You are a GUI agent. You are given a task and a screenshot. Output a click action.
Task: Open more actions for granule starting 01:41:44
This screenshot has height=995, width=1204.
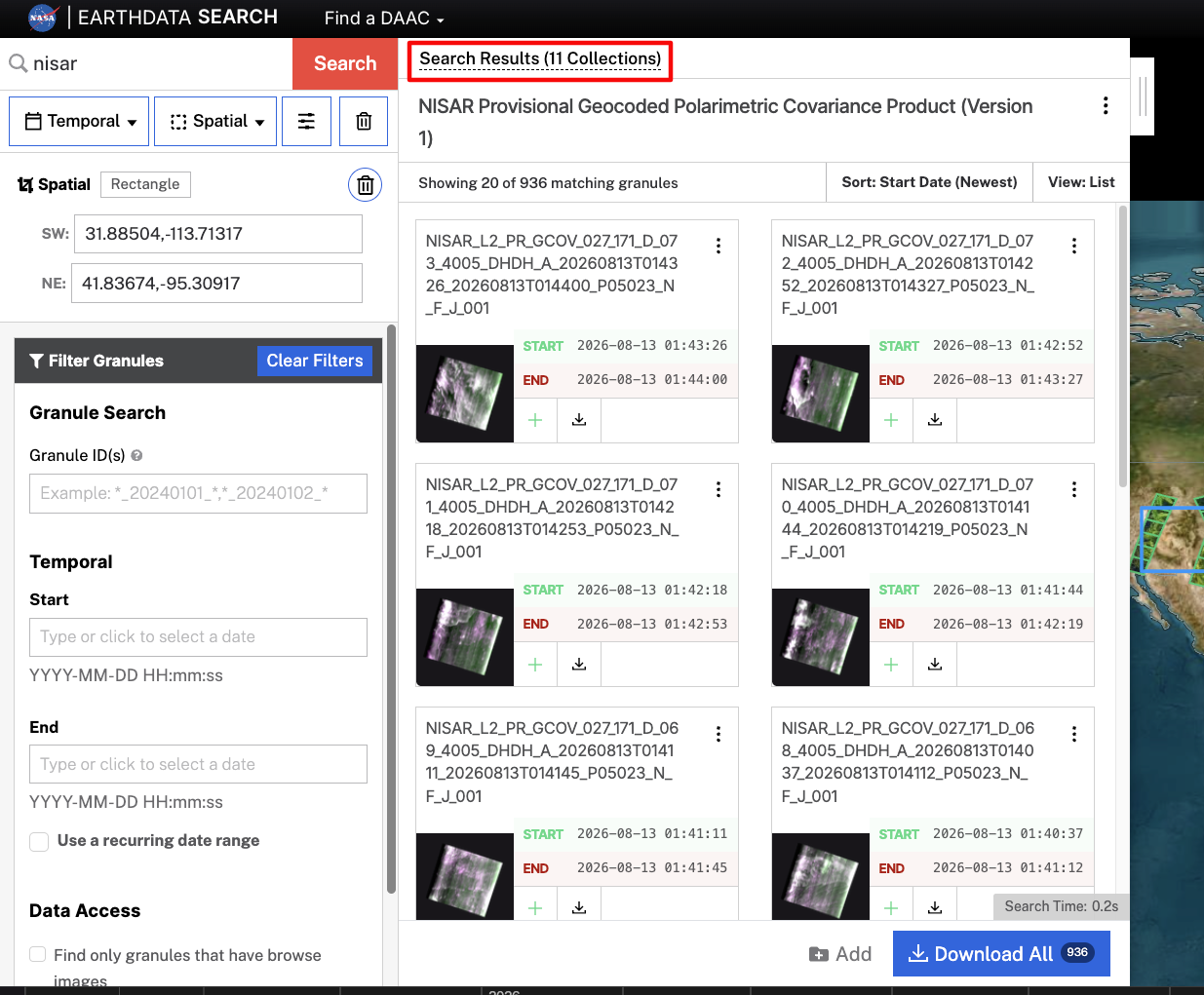1074,490
